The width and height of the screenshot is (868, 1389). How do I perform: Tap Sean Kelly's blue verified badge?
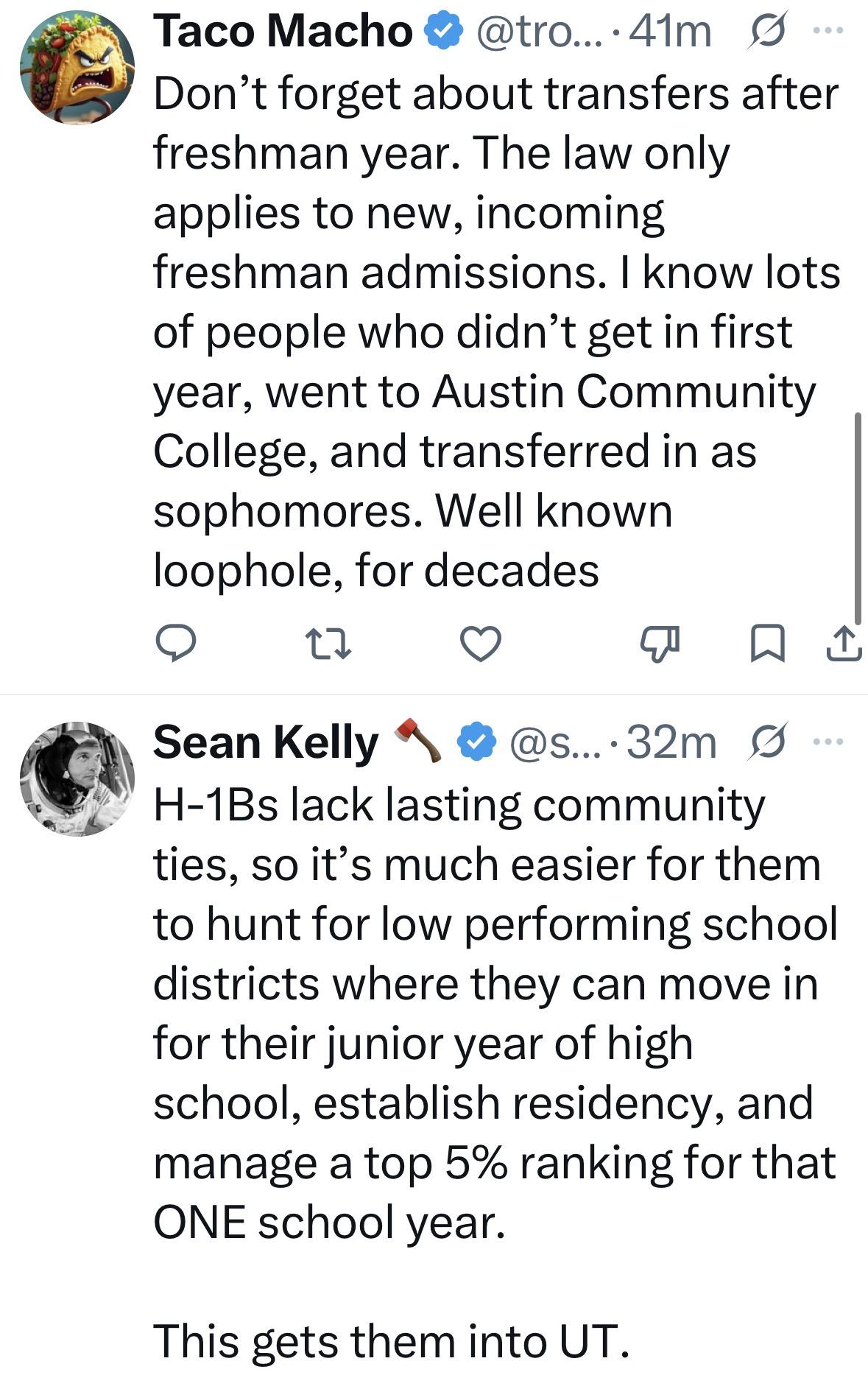click(476, 742)
